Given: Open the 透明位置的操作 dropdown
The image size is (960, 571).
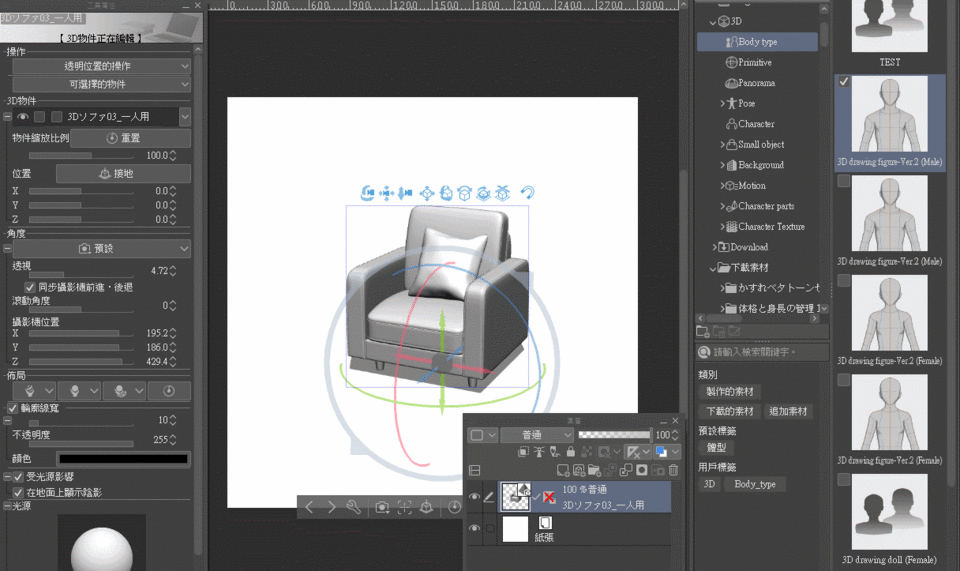Looking at the screenshot, I should [100, 66].
